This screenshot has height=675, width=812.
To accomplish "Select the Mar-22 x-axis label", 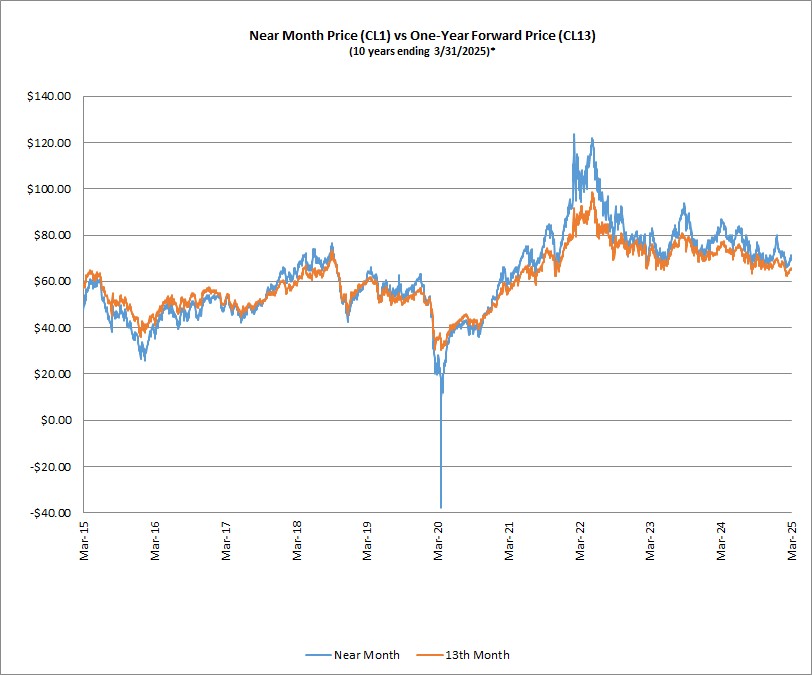I will click(x=580, y=541).
